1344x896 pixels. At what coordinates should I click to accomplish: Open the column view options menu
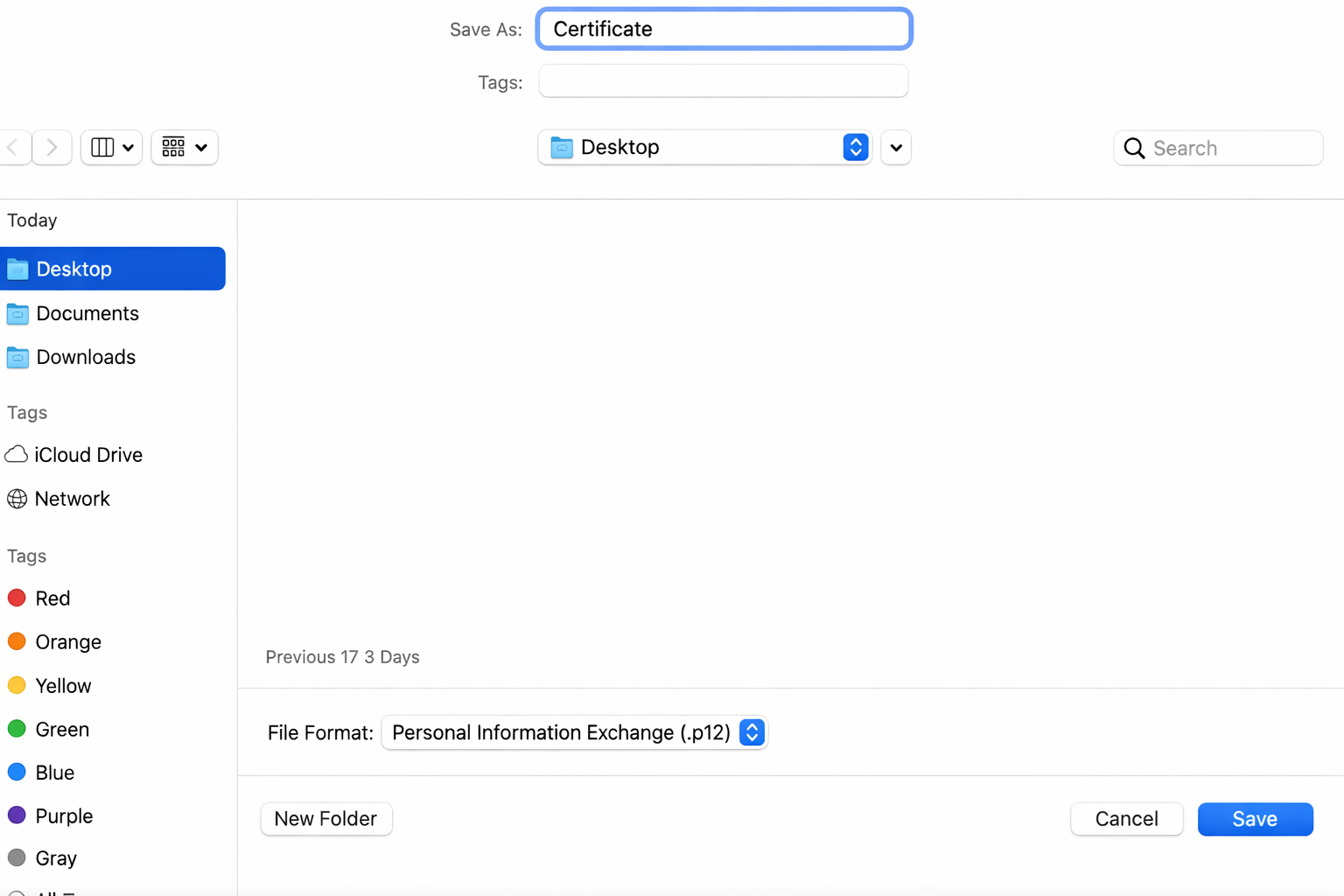111,148
